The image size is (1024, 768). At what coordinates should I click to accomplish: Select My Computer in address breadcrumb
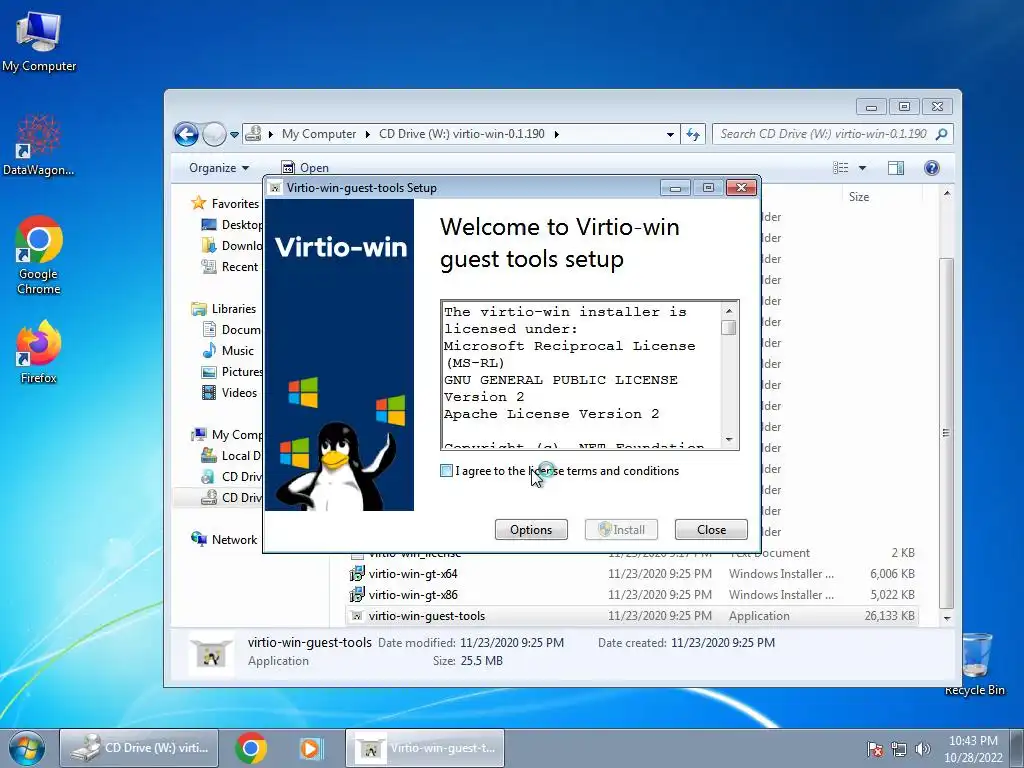[x=319, y=134]
